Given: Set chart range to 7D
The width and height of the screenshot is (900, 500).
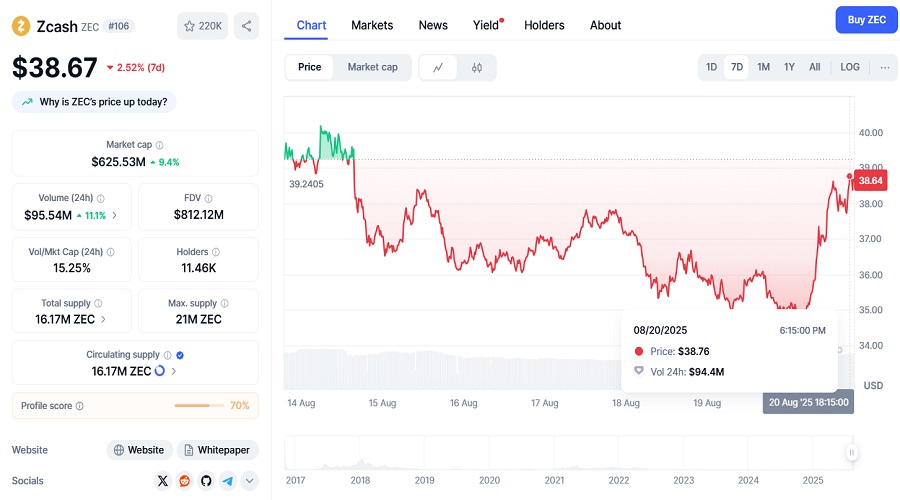Looking at the screenshot, I should pos(737,67).
